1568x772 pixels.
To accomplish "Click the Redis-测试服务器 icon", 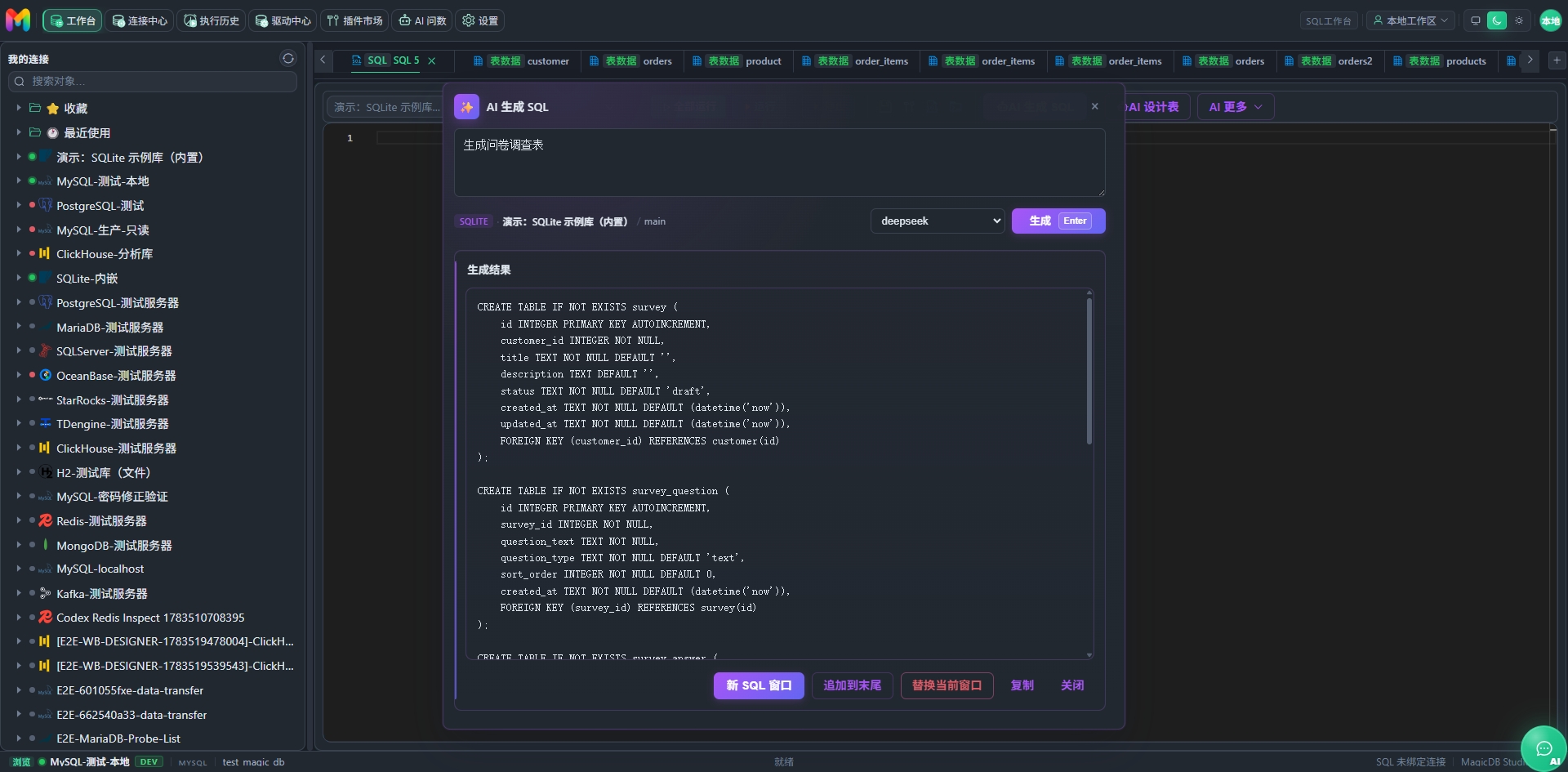I will [x=46, y=520].
